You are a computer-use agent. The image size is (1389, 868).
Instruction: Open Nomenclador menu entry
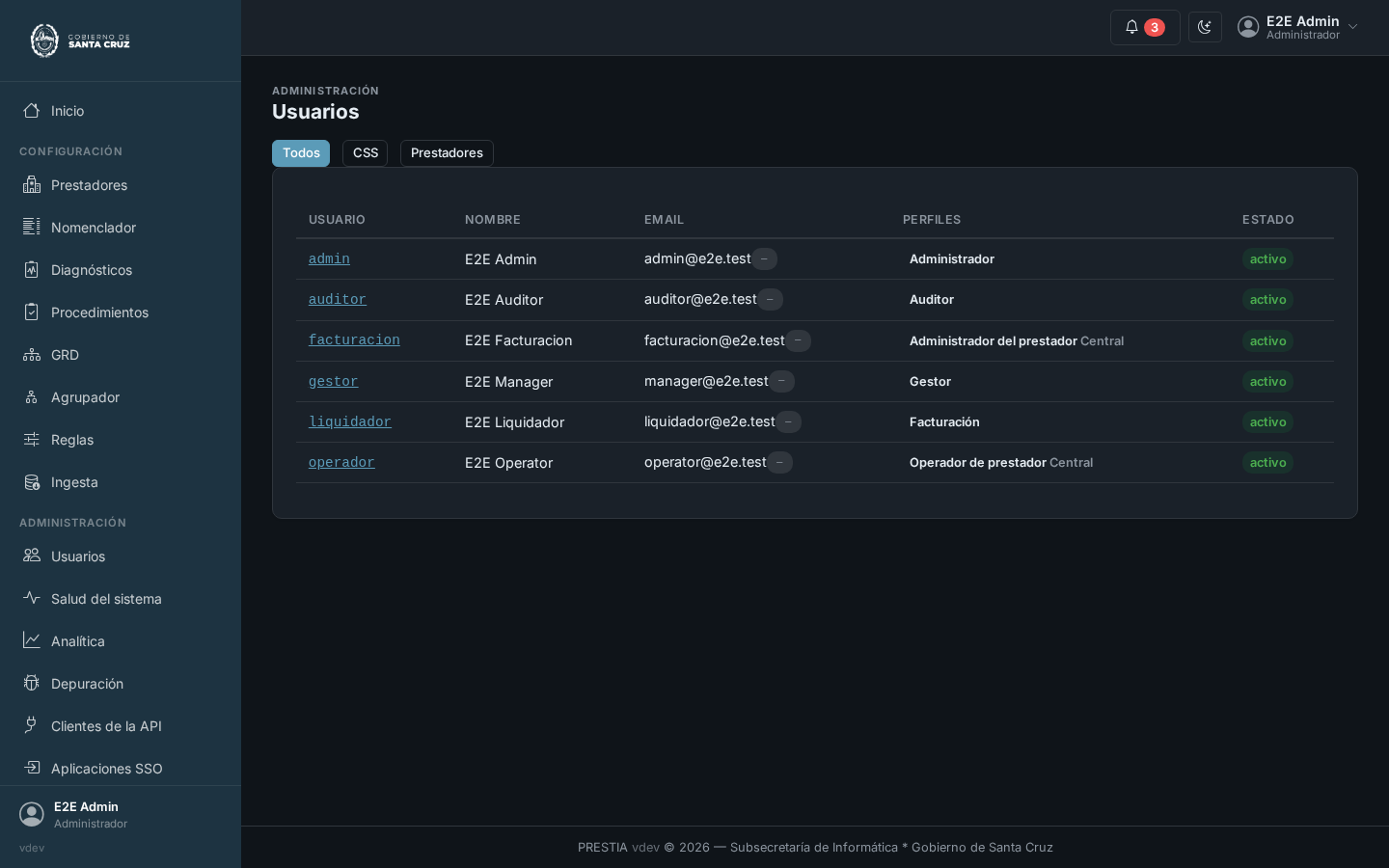[x=121, y=228]
